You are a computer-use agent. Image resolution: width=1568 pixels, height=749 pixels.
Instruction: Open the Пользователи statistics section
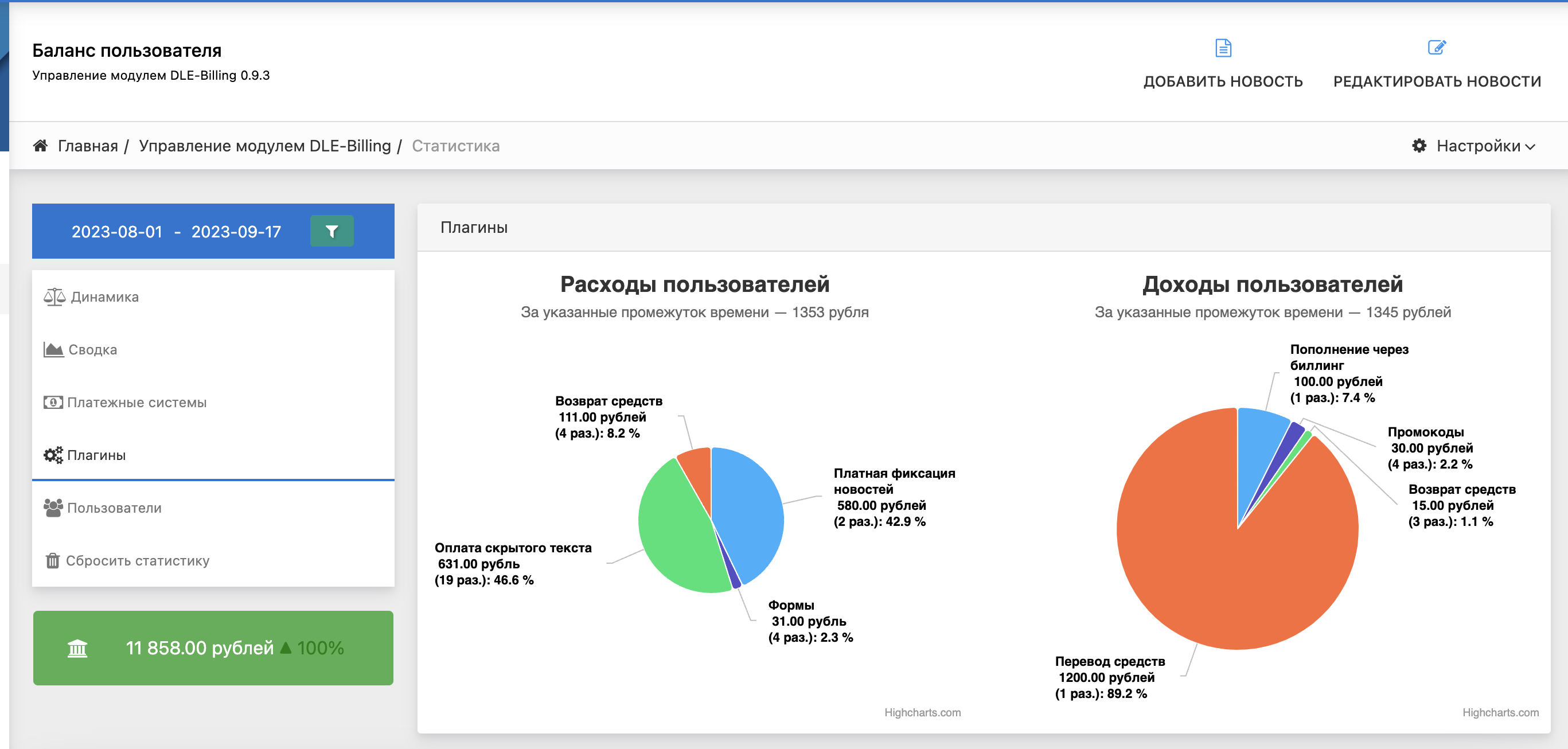(213, 508)
